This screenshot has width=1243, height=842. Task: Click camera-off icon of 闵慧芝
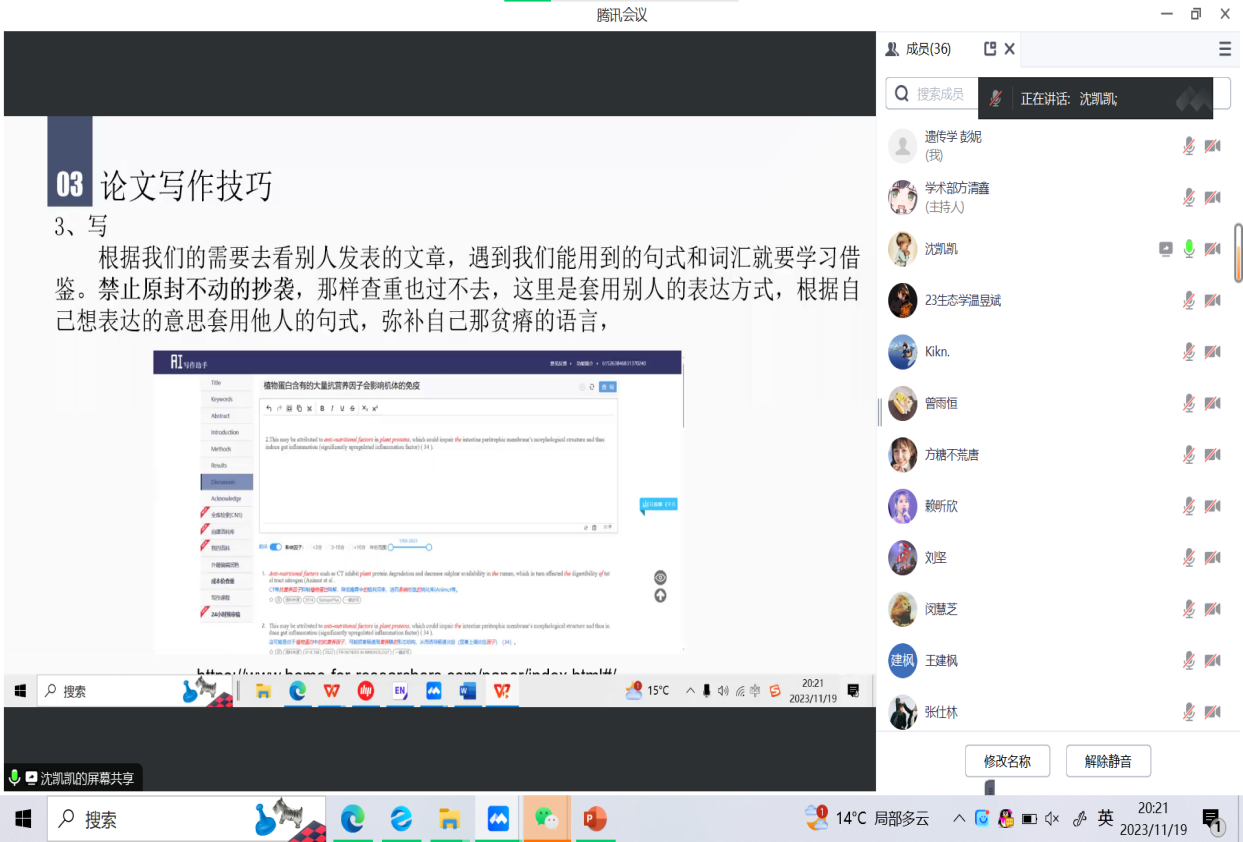click(1212, 609)
